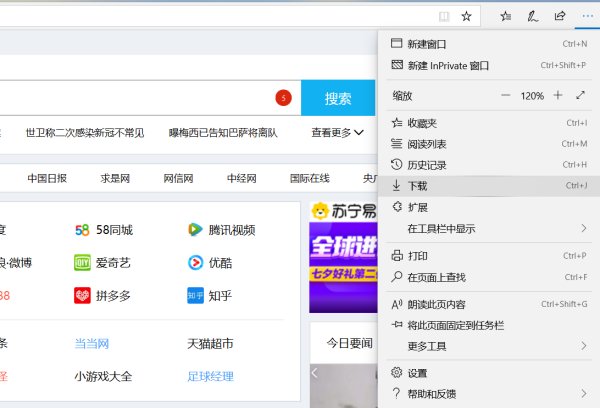Screen dimensions: 600x408
Task: Click the share page icon in toolbar
Action: click(x=560, y=16)
